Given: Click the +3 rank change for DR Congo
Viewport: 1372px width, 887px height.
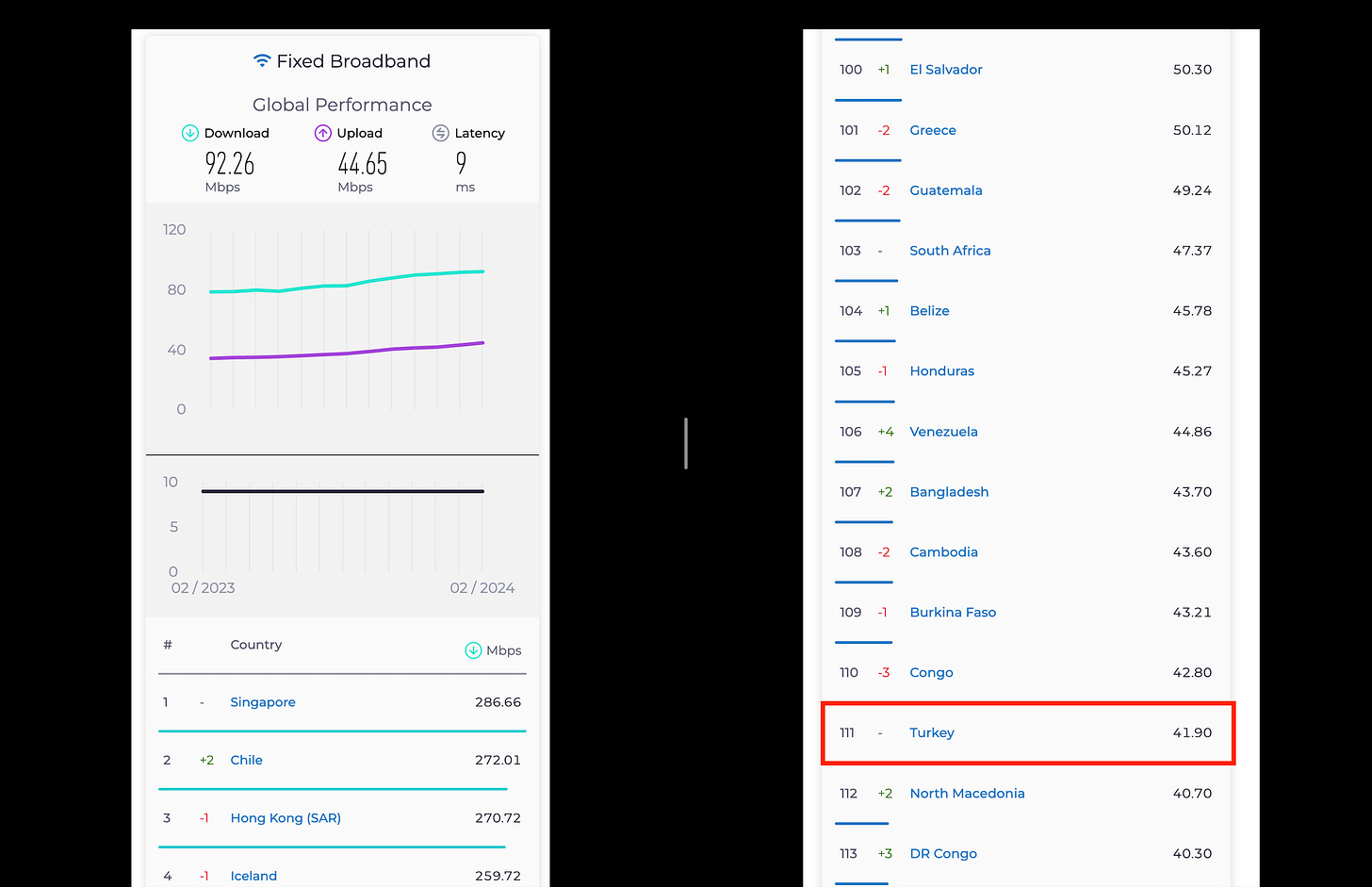Looking at the screenshot, I should click(885, 854).
